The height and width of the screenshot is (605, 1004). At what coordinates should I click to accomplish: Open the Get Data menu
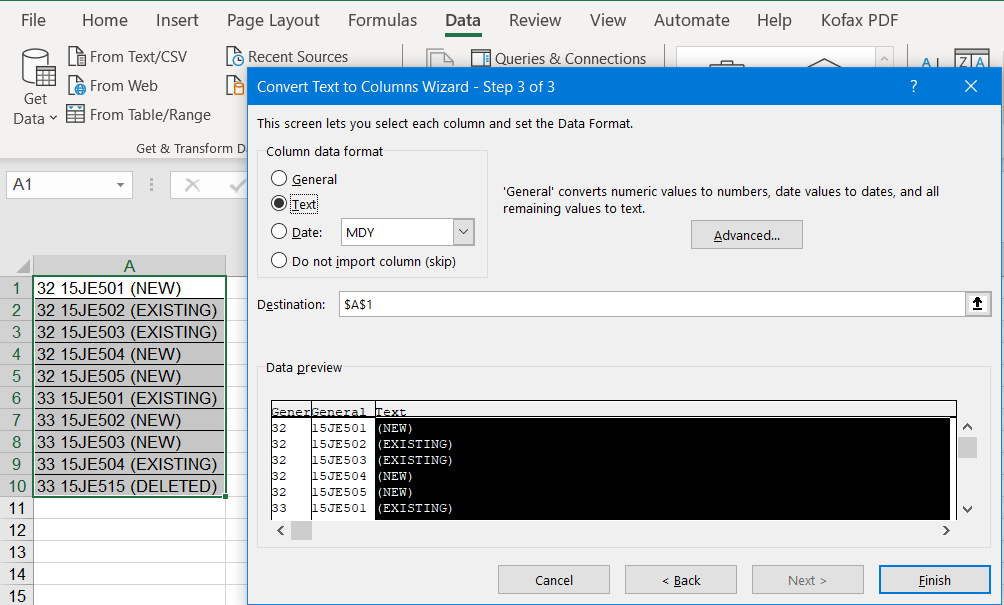(x=35, y=87)
